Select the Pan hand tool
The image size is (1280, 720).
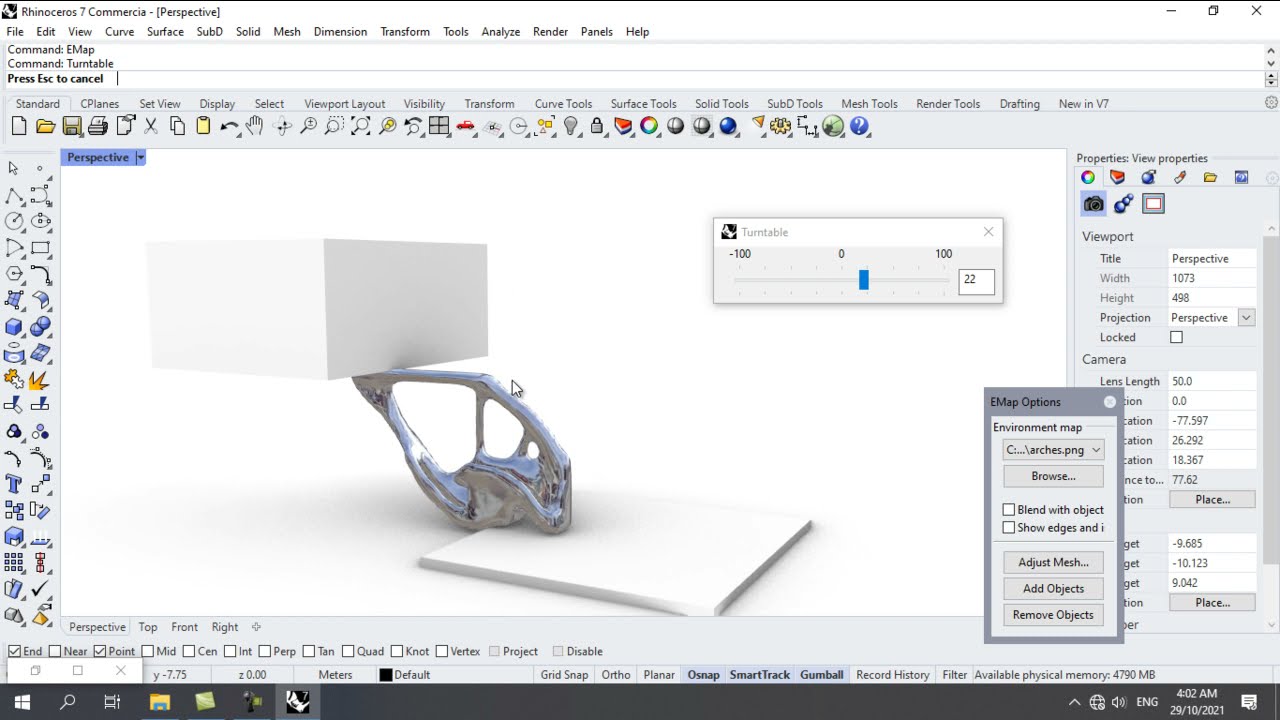click(x=256, y=126)
